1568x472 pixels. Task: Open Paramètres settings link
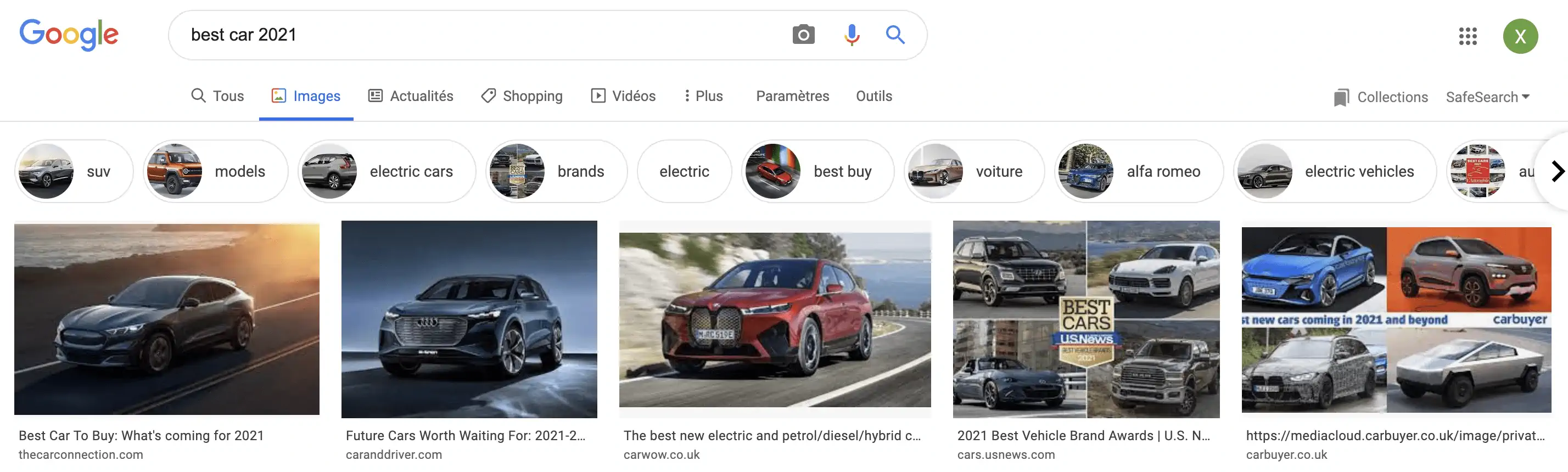coord(792,96)
